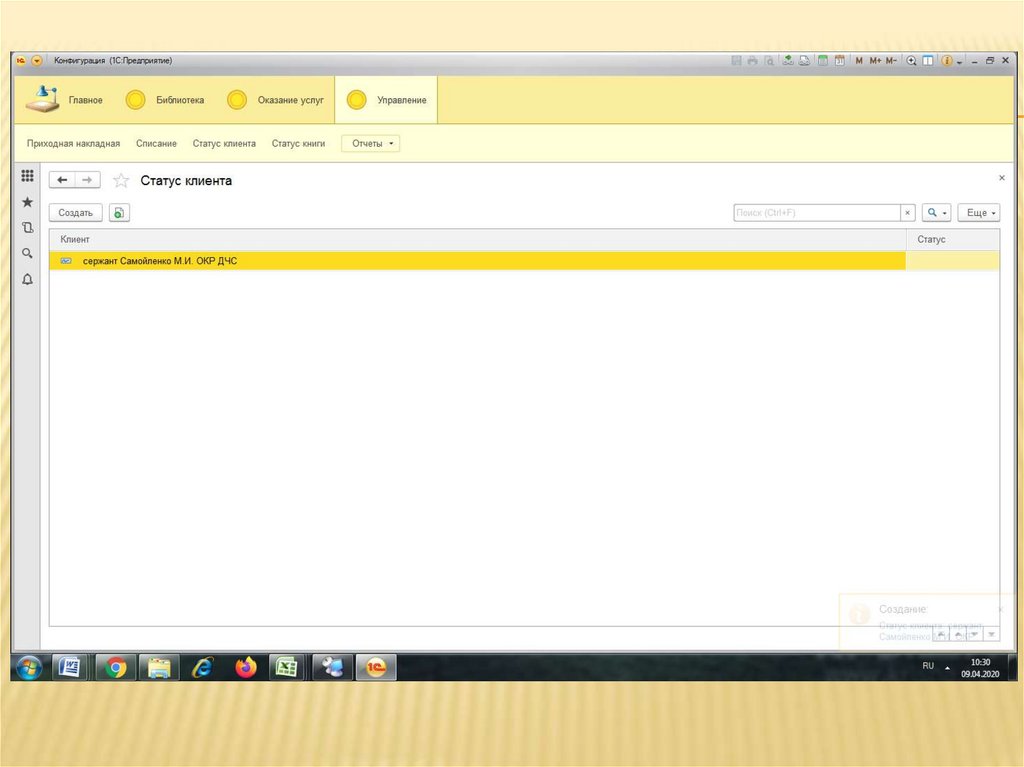Open File Explorer from the taskbar
Screen dimensions: 1024x767
[159, 667]
